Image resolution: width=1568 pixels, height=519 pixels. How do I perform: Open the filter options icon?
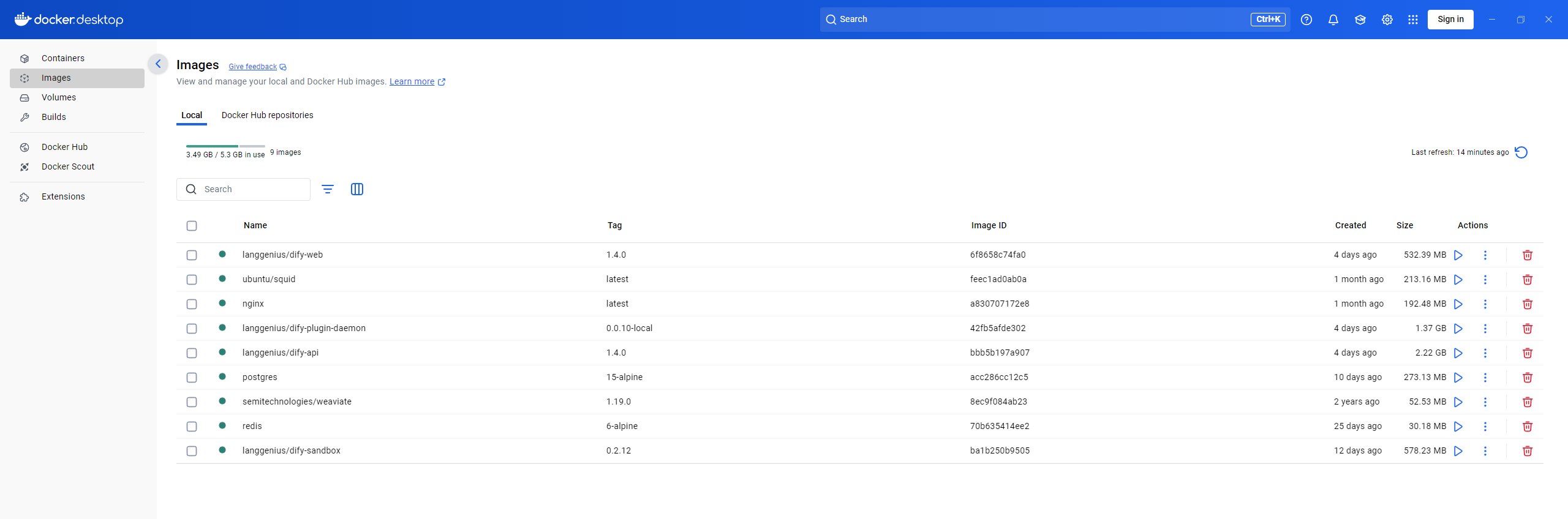click(x=328, y=189)
